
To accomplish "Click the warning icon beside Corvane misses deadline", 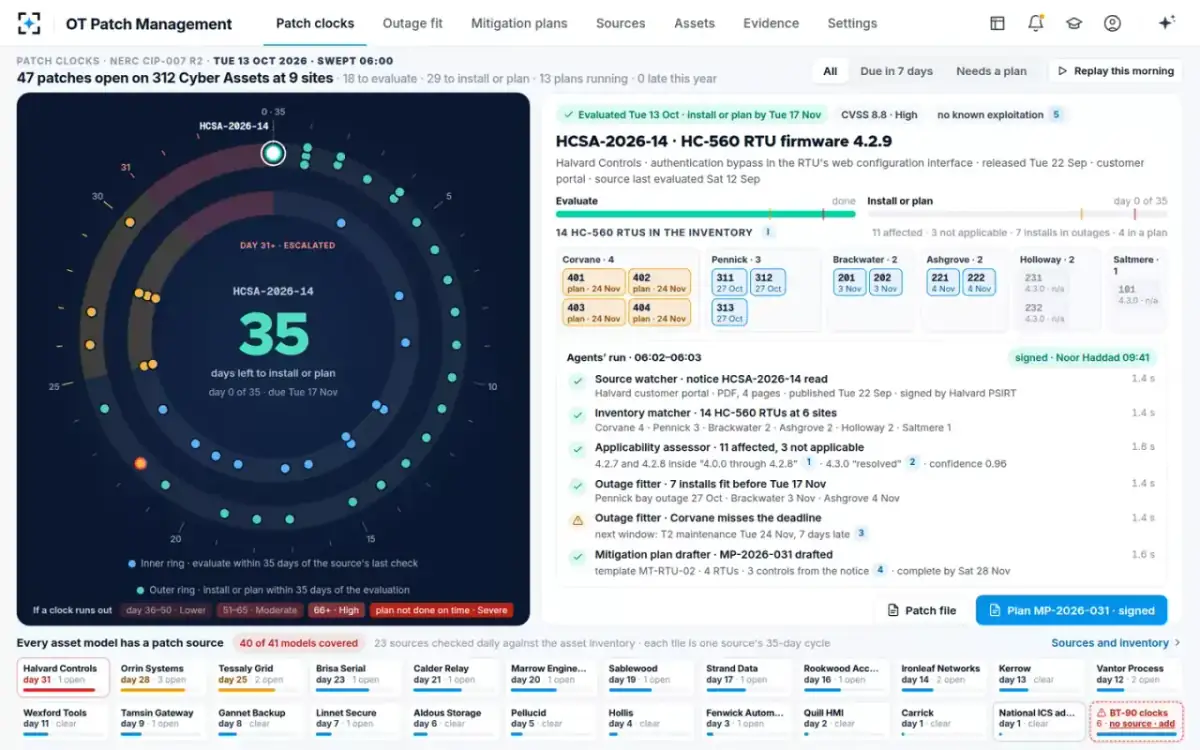I will tap(577, 520).
